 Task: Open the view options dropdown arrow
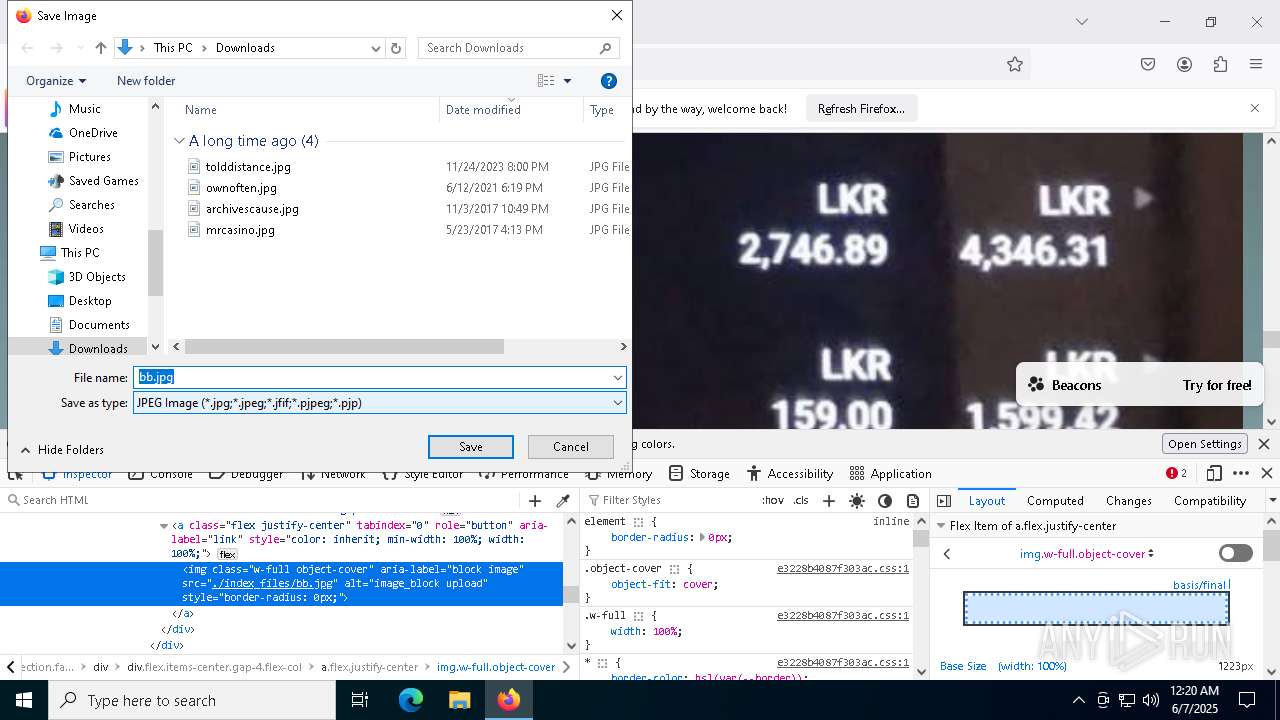(x=567, y=81)
